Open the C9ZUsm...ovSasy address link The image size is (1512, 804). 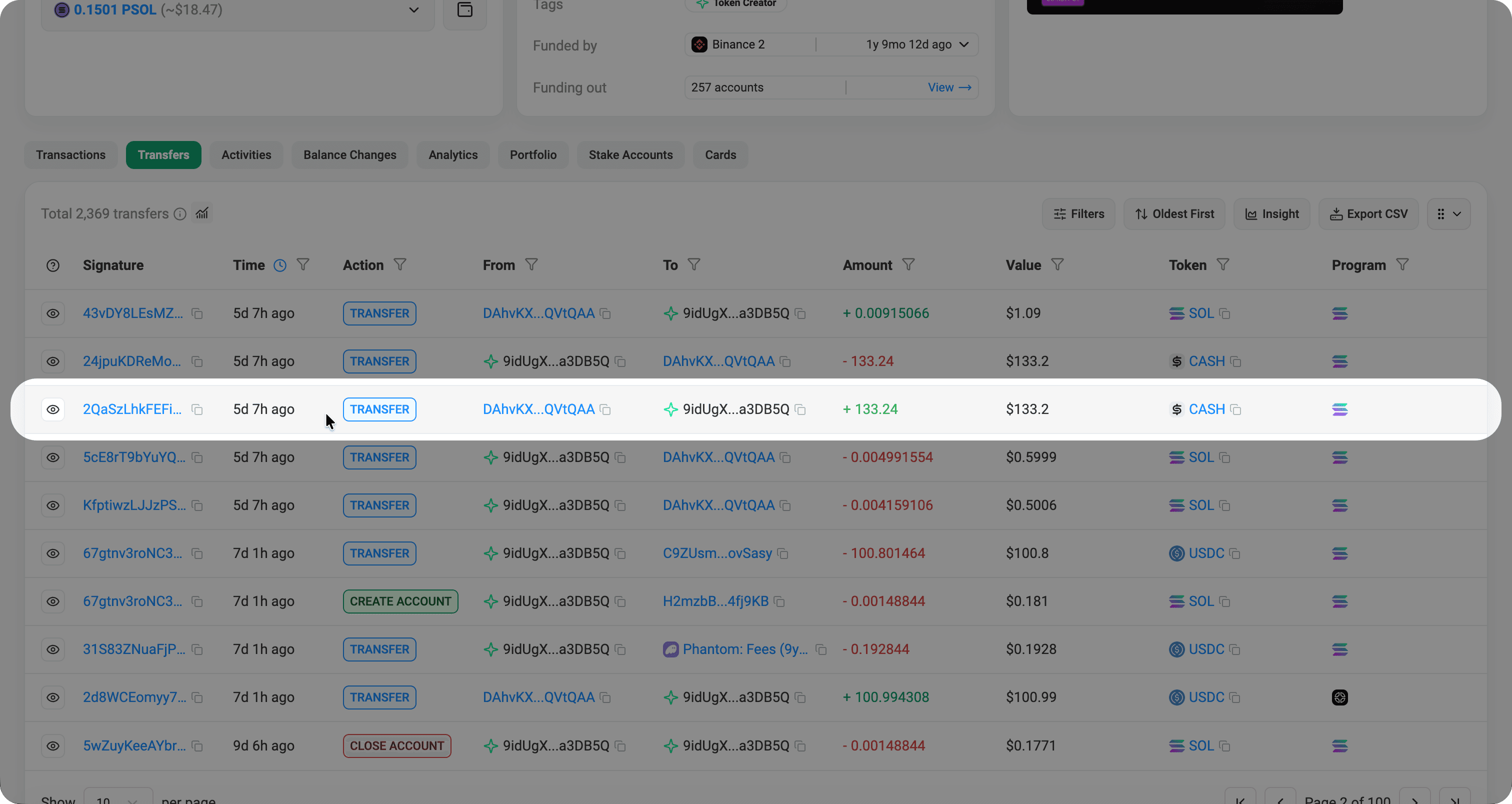717,553
